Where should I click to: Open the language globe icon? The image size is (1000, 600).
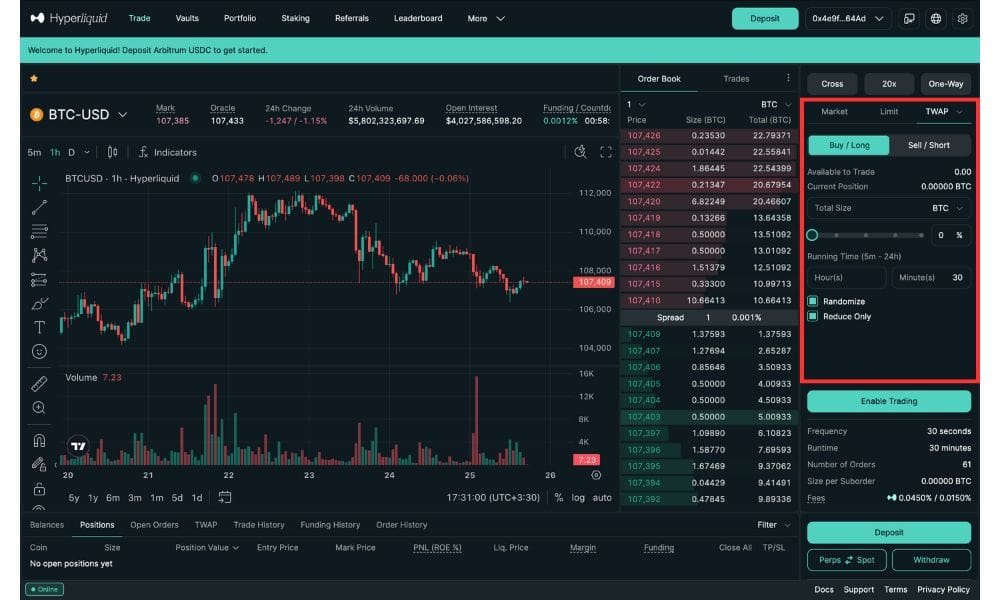pos(936,18)
